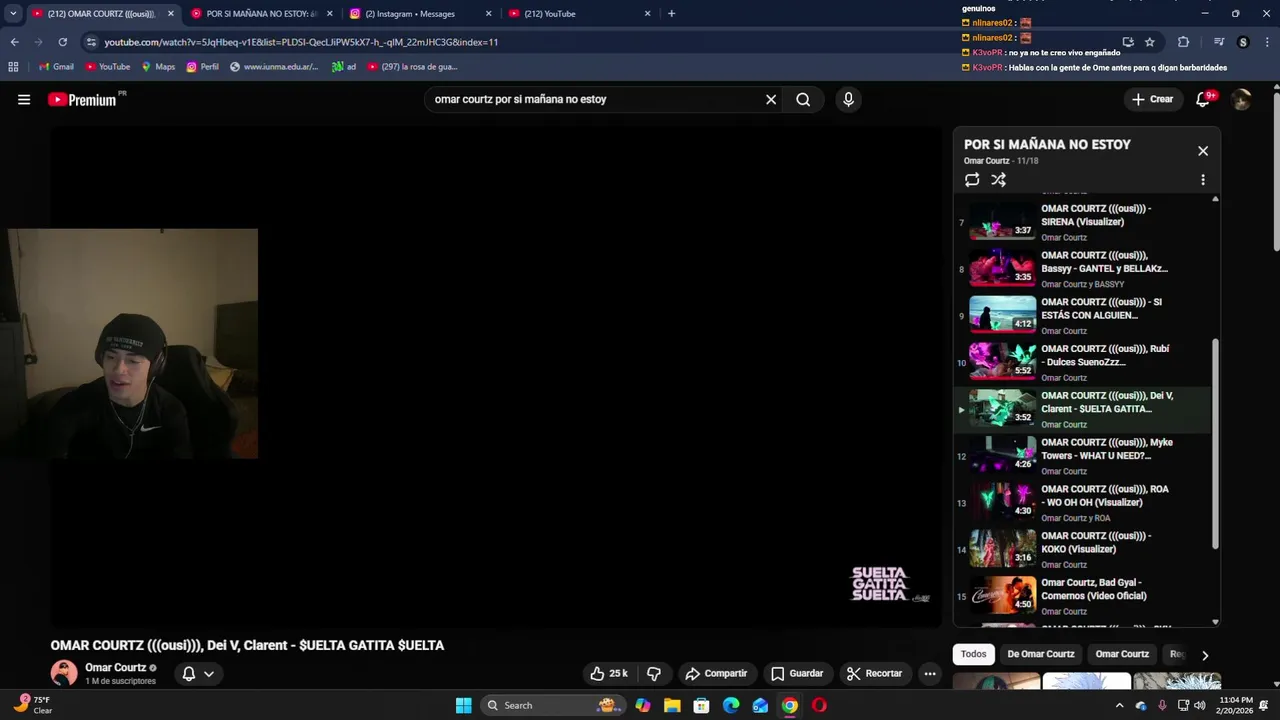Open the account avatar menu

1241,99
